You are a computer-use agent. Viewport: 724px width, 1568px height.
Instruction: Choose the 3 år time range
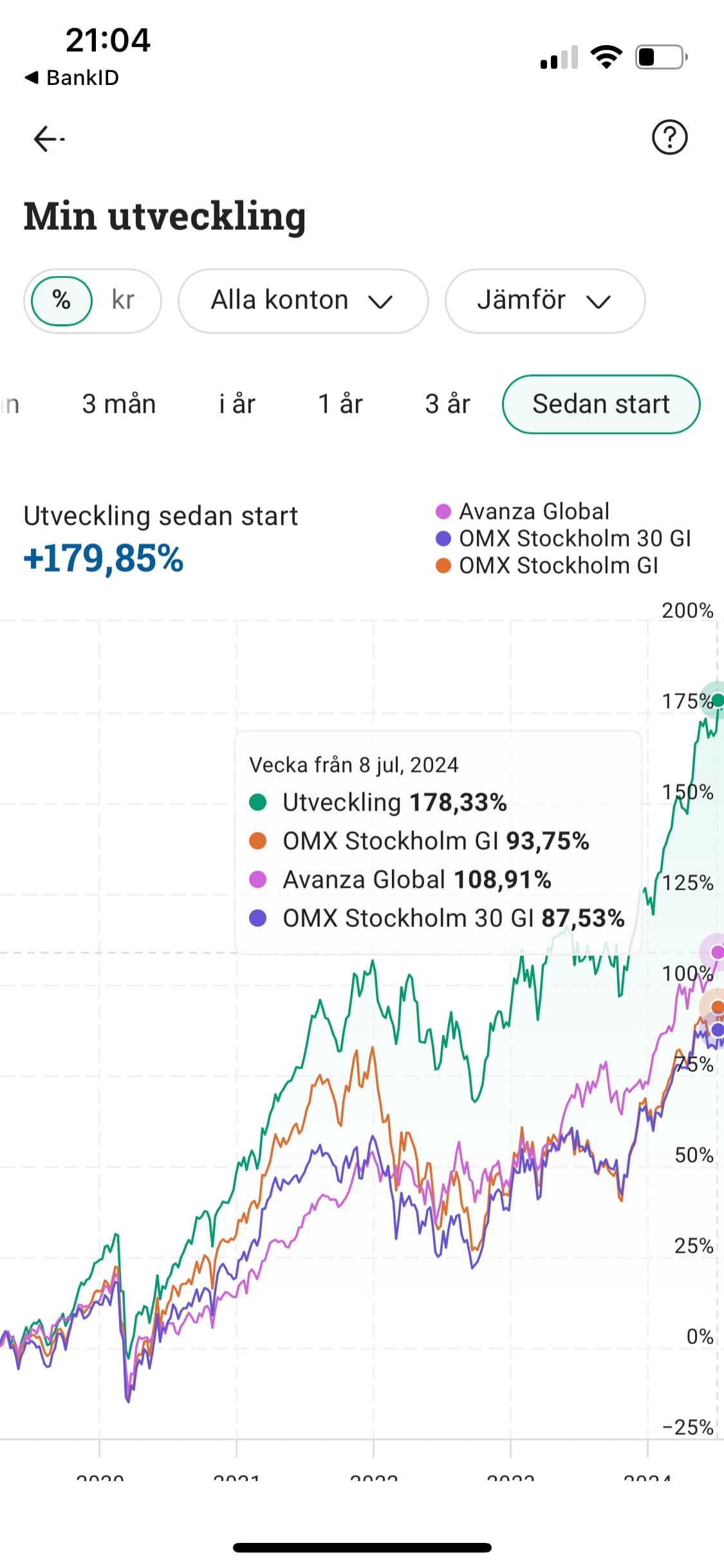(447, 404)
